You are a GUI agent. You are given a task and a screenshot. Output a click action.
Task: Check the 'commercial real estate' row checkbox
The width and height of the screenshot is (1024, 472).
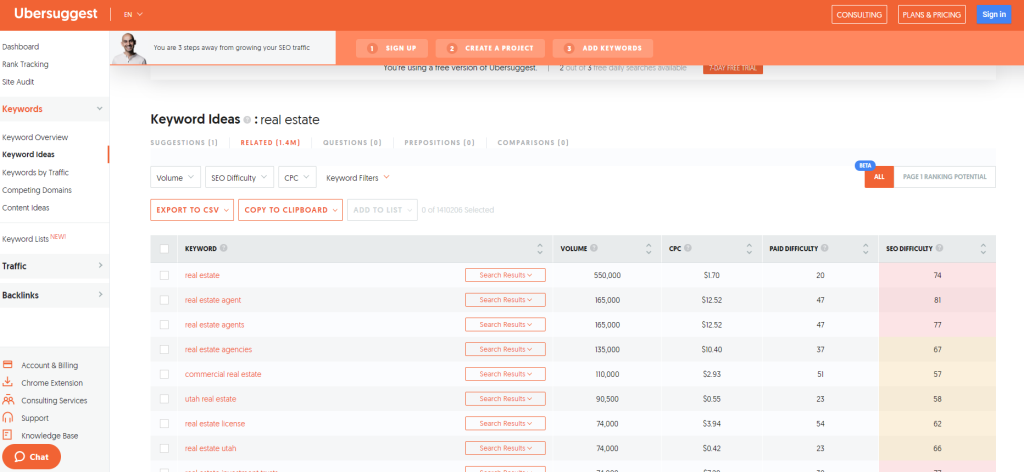pos(165,374)
